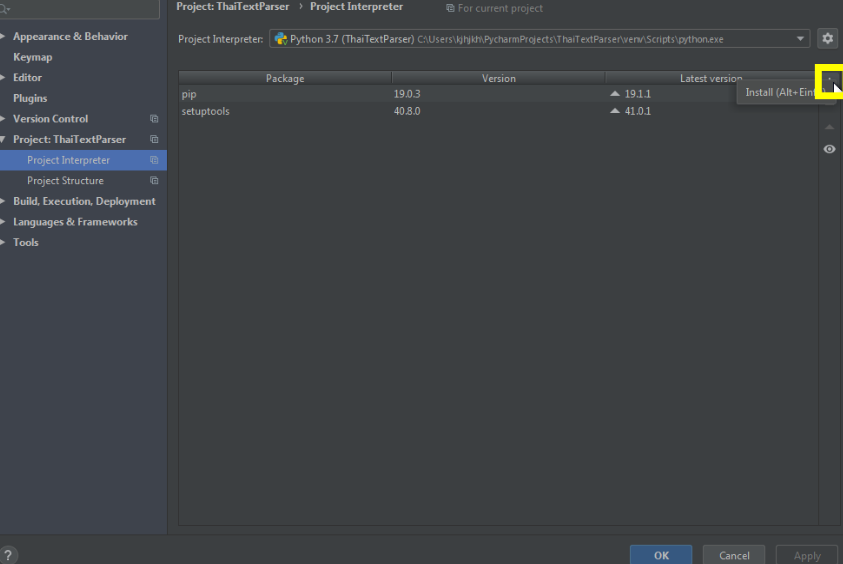Click the update arrow next to 19.1.1

(615, 94)
